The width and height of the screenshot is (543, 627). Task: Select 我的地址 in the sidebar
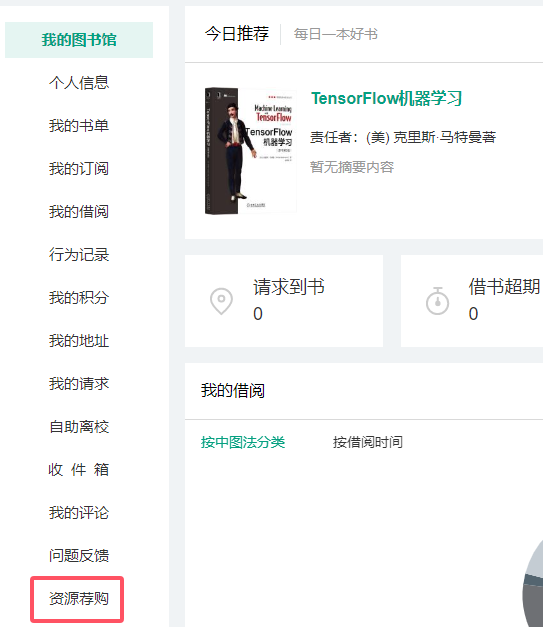point(79,341)
